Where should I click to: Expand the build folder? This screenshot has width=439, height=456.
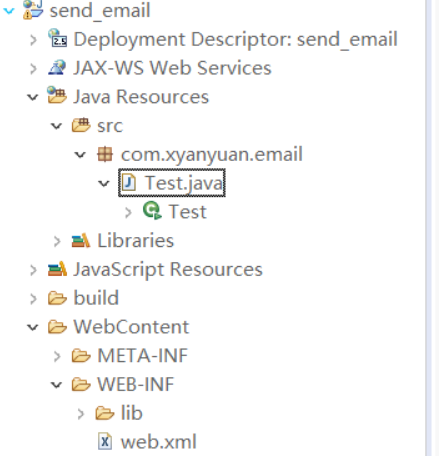[x=33, y=299]
